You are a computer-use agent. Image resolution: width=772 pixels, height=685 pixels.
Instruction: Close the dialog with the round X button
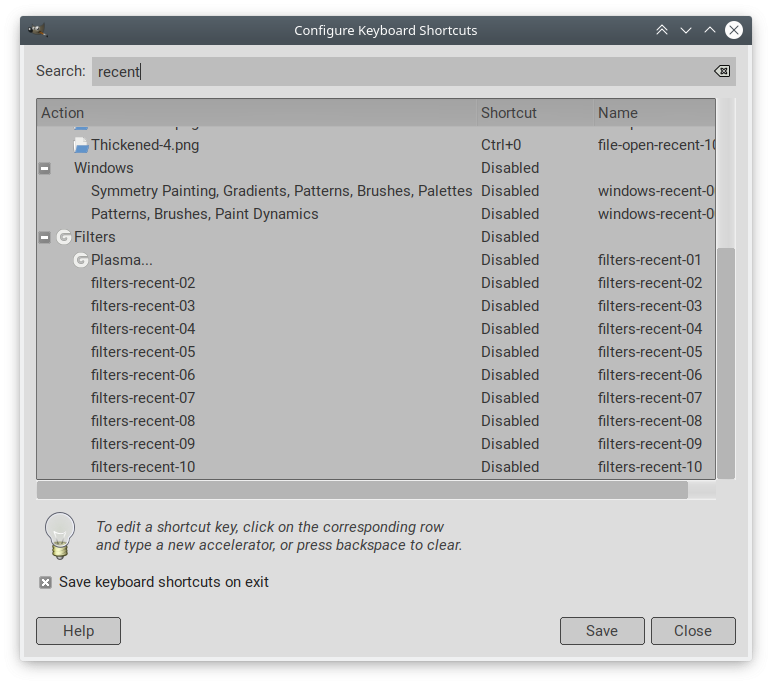click(x=734, y=31)
